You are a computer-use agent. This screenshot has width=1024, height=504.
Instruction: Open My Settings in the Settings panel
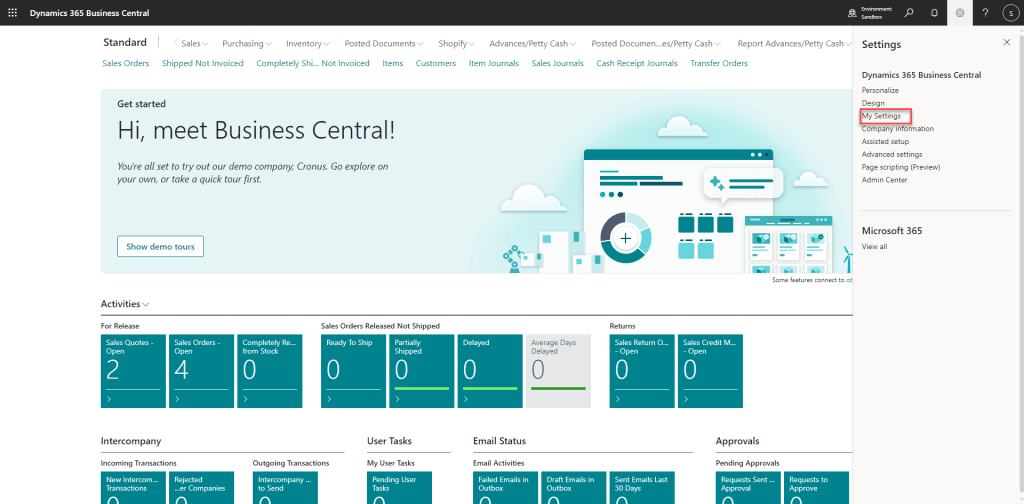click(x=881, y=116)
